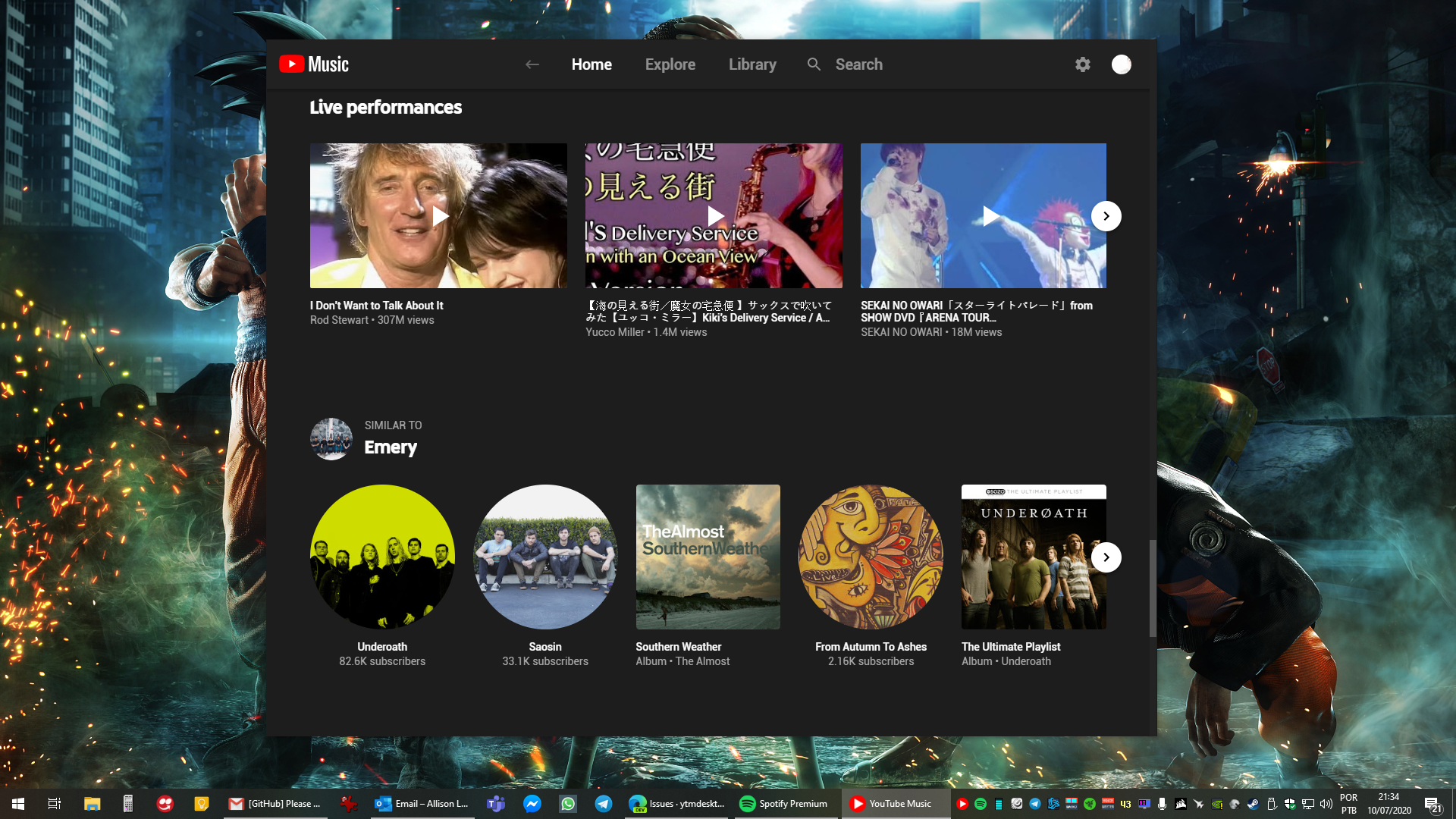
Task: Click the Spotify tray icon
Action: point(980,804)
